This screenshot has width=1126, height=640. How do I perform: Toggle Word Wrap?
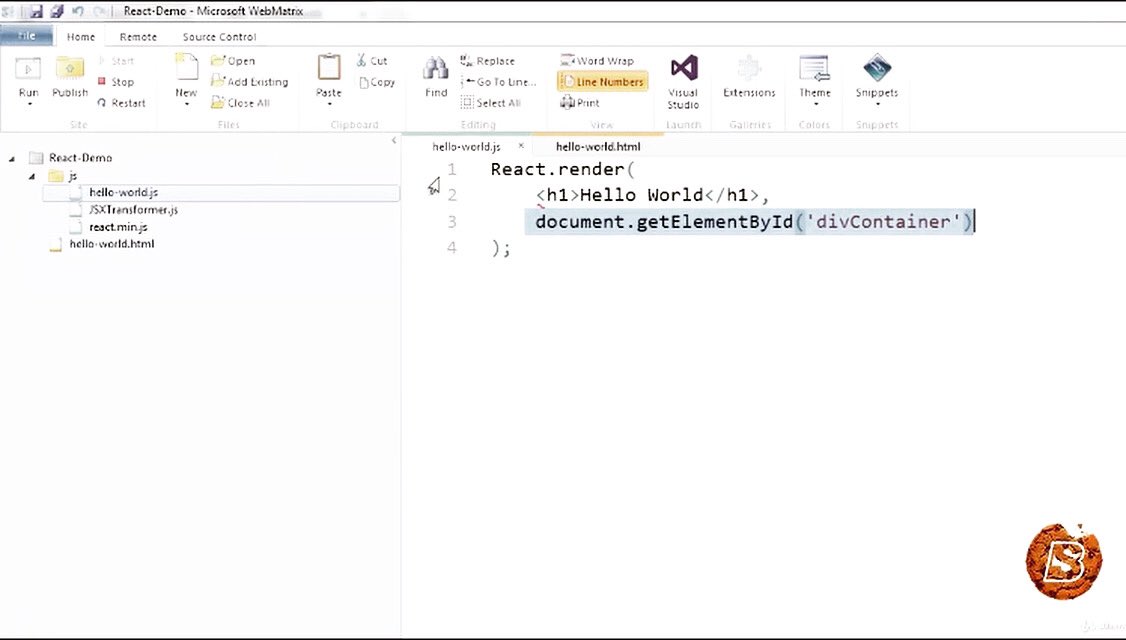pyautogui.click(x=597, y=61)
